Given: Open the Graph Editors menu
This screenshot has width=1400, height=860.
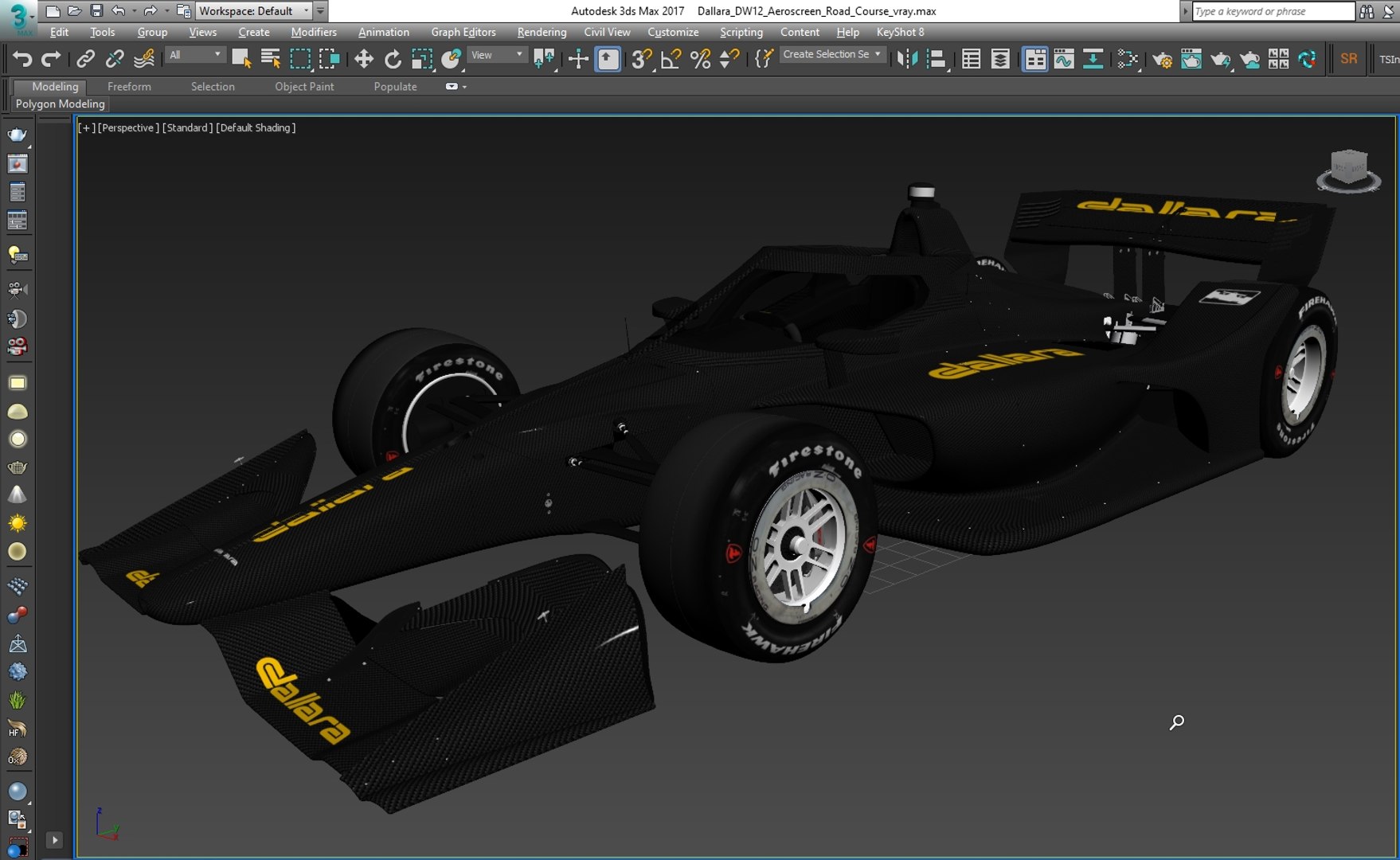Looking at the screenshot, I should point(463,32).
